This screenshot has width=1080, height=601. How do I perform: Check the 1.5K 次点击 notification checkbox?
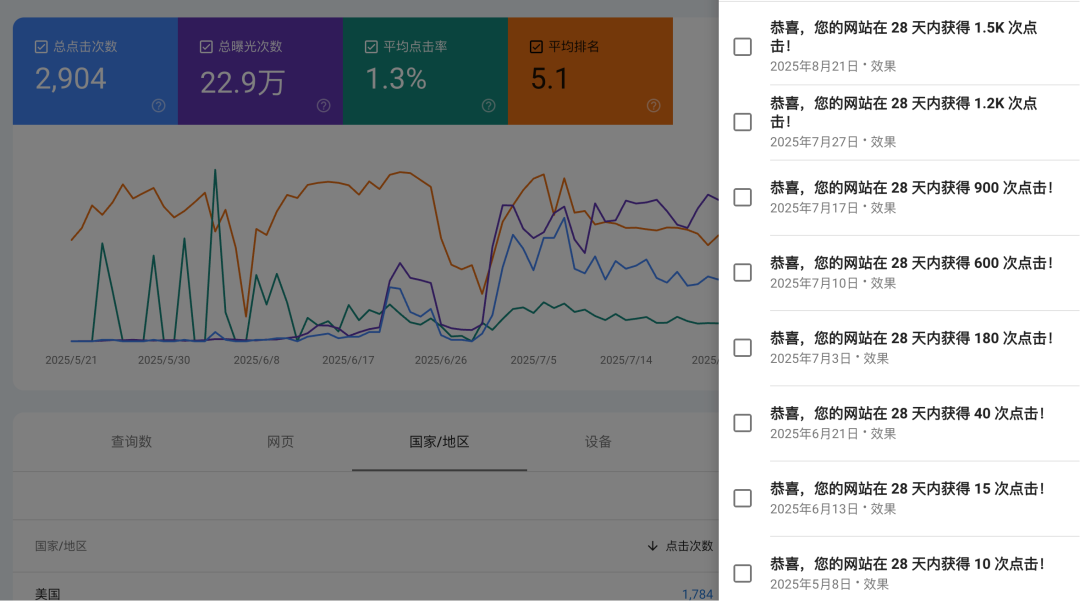click(742, 46)
